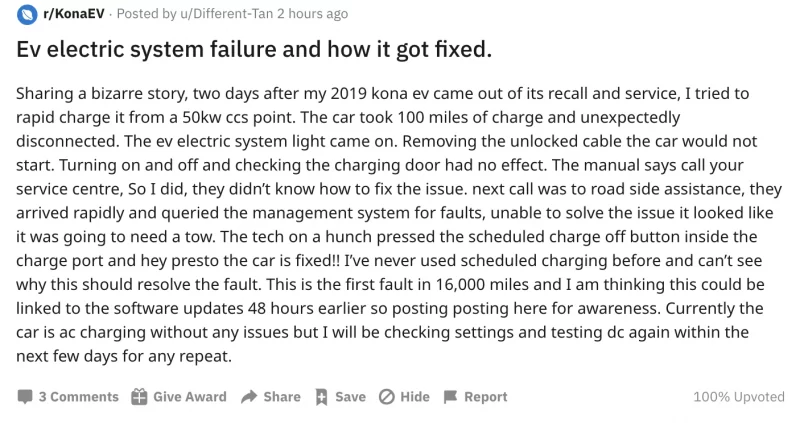Viewport: 800px width, 423px height.
Task: Choose the "Hide" label
Action: [415, 397]
